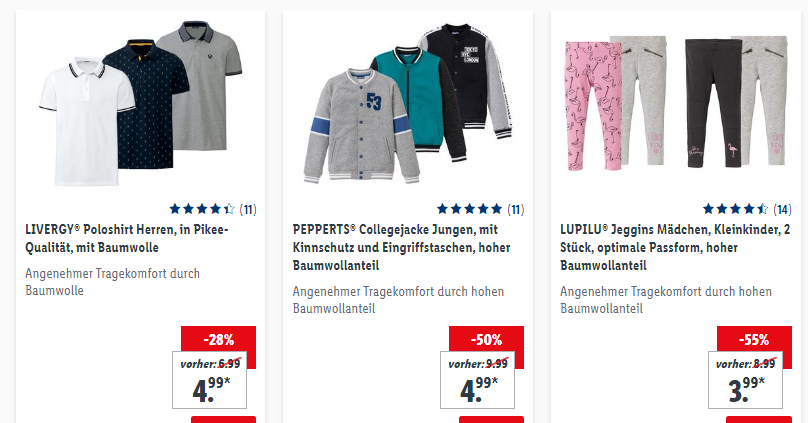Click the PEPPERTS Collegejacke five-star rating
Image resolution: width=808 pixels, height=423 pixels.
469,209
